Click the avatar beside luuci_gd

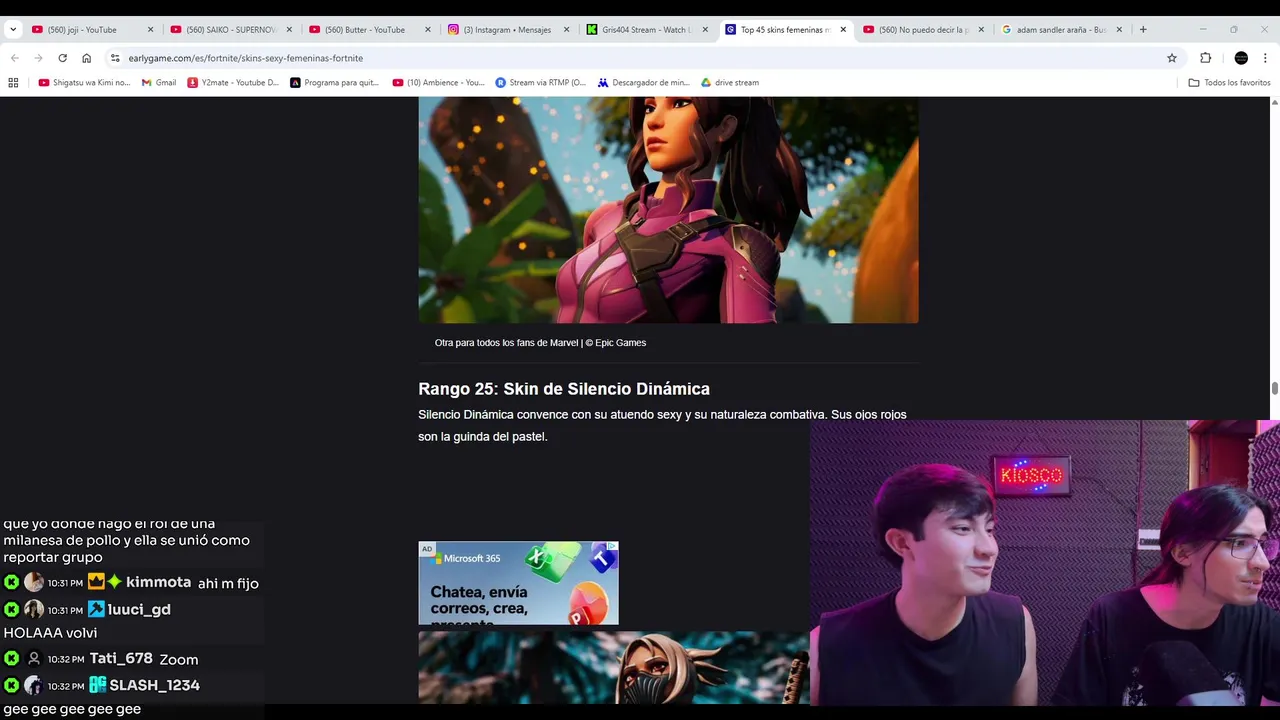tap(34, 609)
